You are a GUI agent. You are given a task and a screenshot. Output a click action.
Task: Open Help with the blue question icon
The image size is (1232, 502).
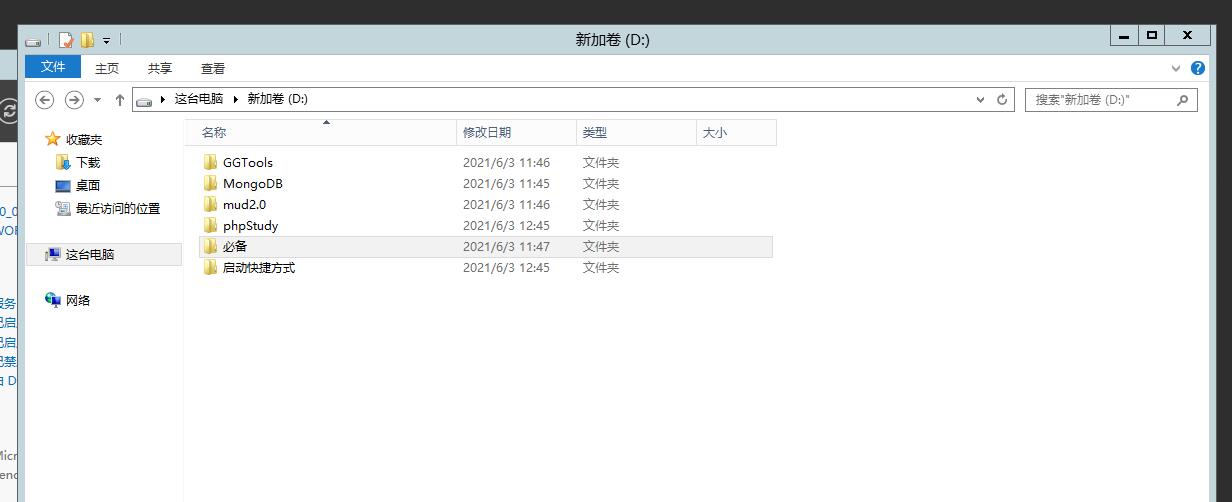tap(1198, 68)
